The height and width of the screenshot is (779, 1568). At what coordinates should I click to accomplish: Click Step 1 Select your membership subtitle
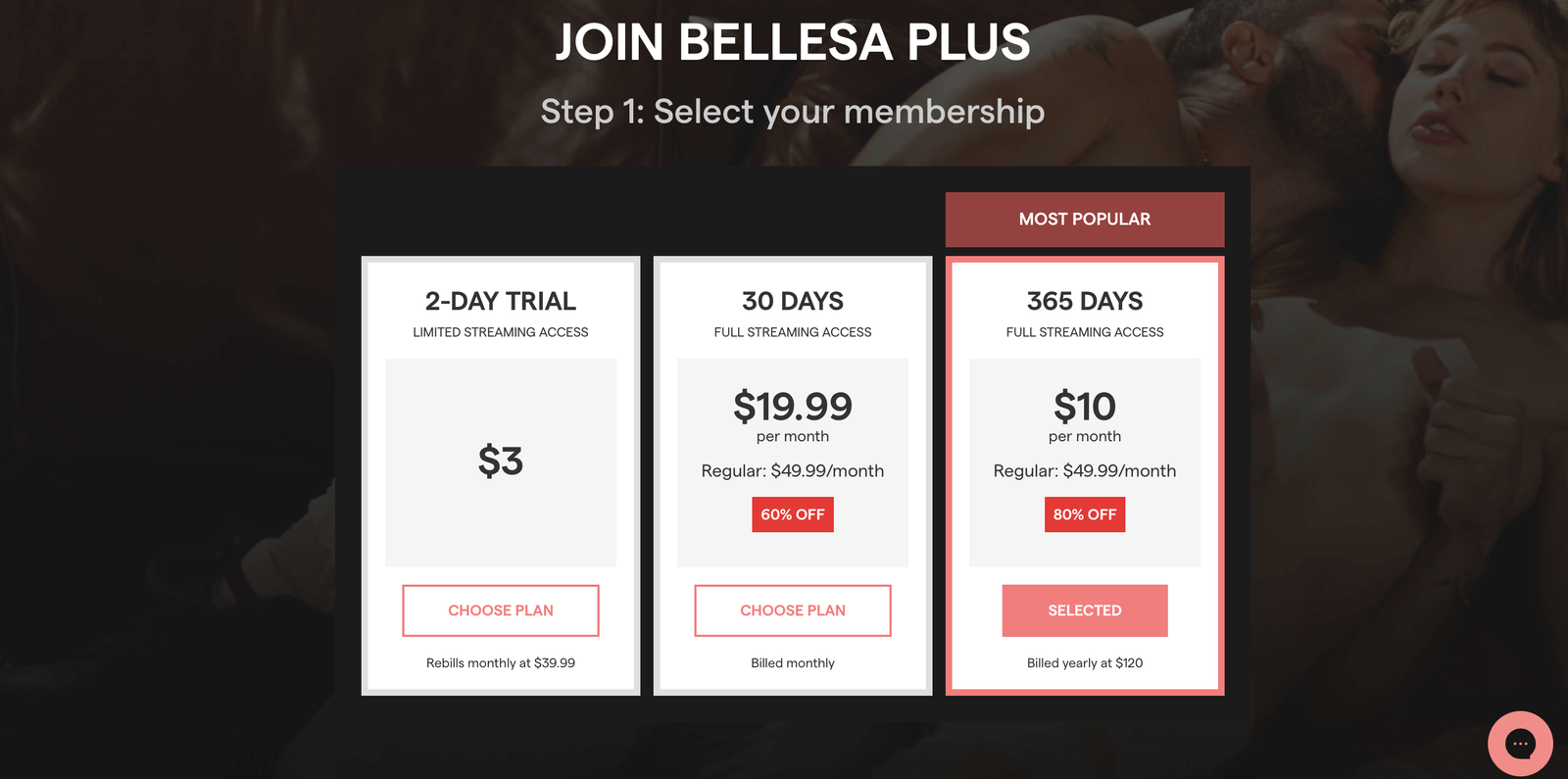pyautogui.click(x=793, y=112)
